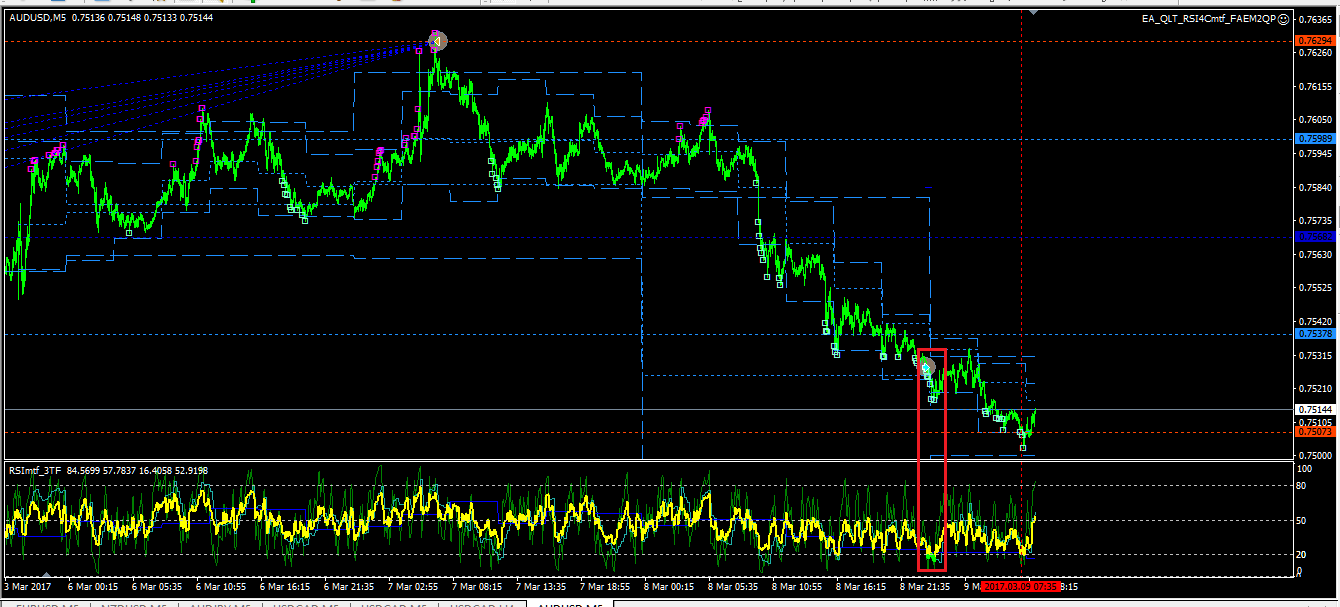Viewport: 1340px width, 607px height.
Task: Select the trade marker circle near 8 Mar 21:35
Action: 927,366
